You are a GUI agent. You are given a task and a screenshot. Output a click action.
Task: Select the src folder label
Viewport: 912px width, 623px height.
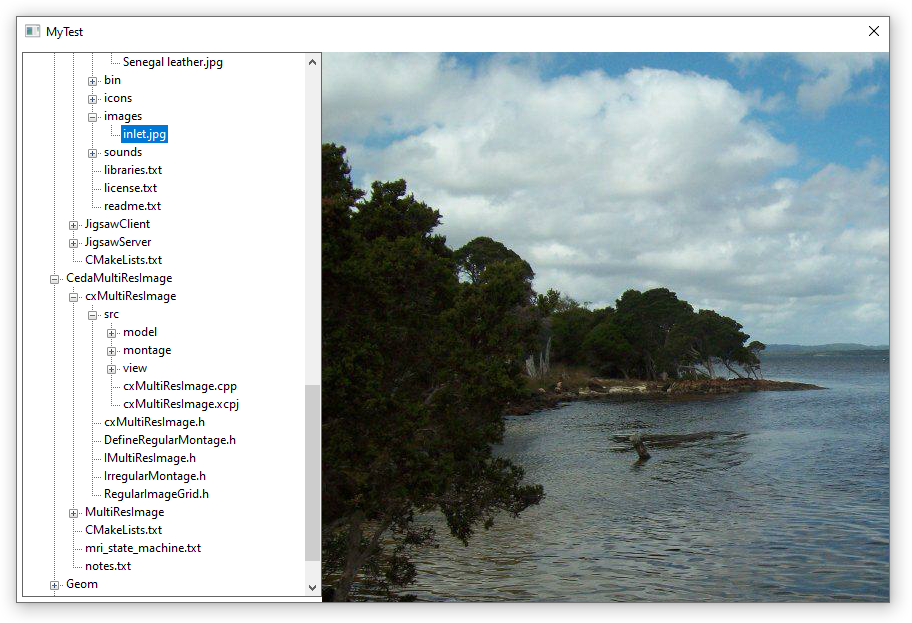pyautogui.click(x=111, y=314)
